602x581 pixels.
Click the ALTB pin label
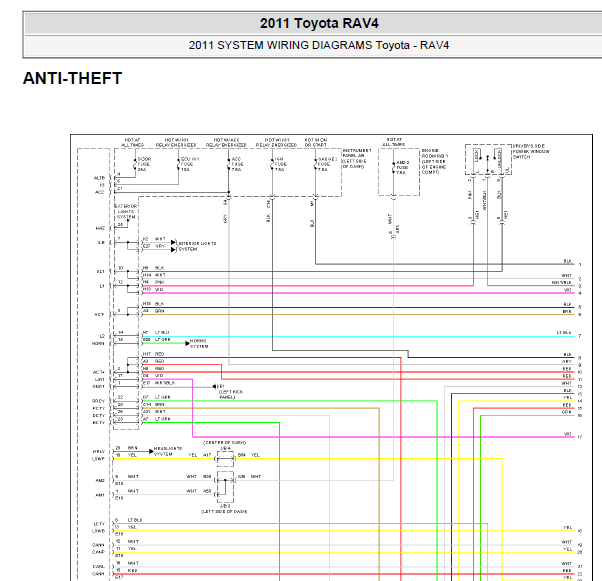[99, 178]
